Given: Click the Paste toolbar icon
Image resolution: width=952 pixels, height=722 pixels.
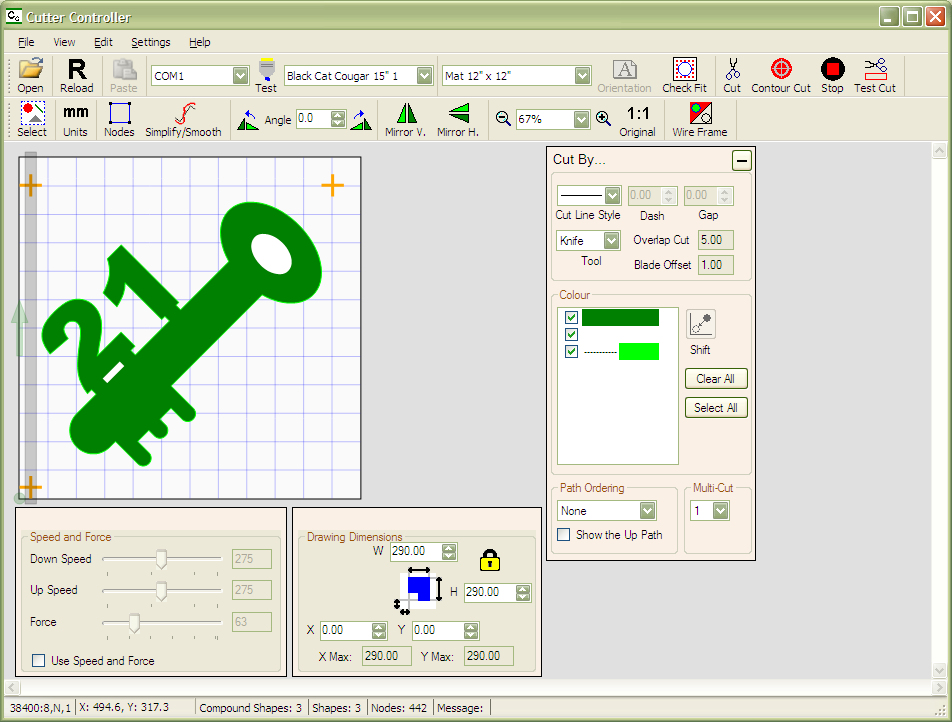Looking at the screenshot, I should (x=124, y=75).
